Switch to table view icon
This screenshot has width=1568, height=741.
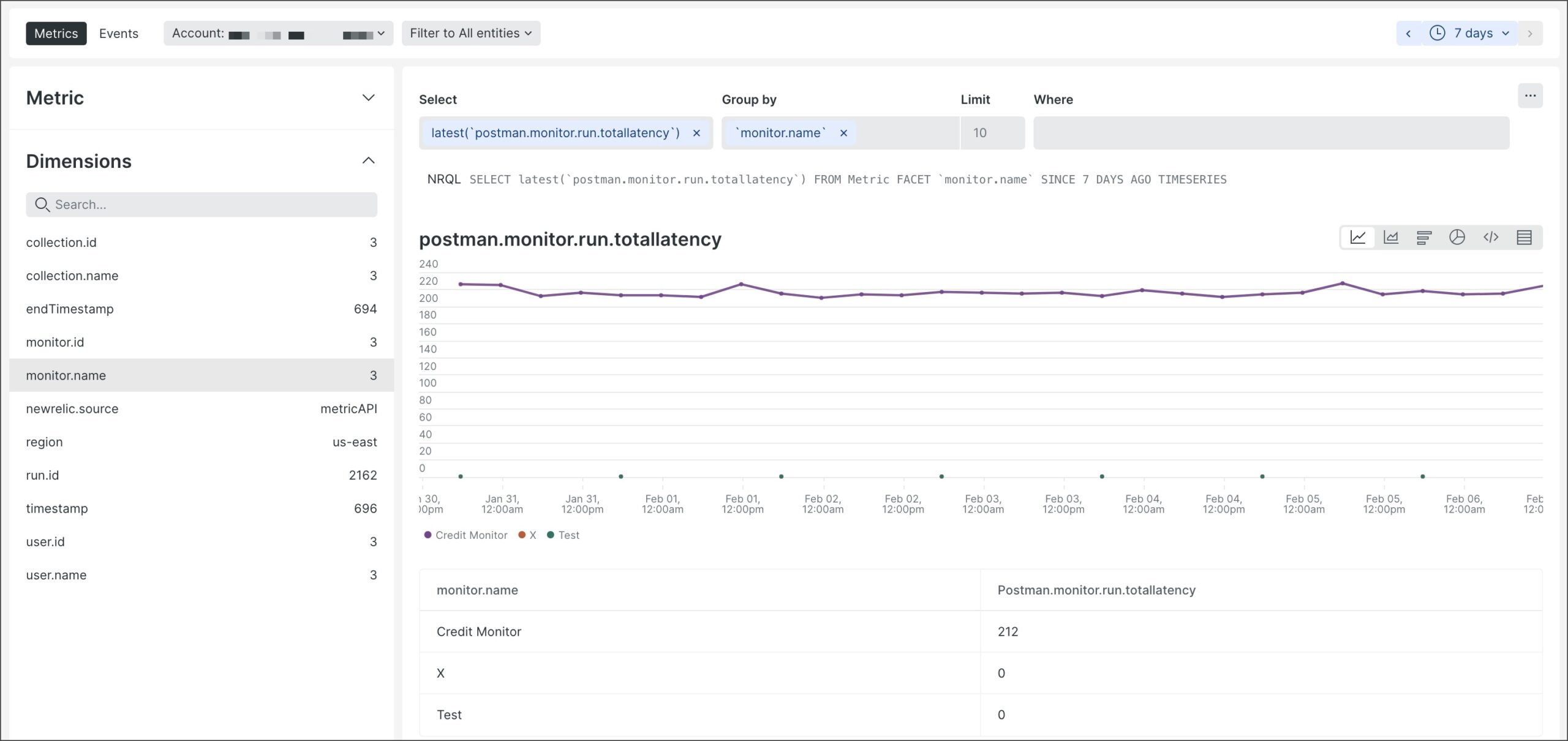tap(1524, 238)
